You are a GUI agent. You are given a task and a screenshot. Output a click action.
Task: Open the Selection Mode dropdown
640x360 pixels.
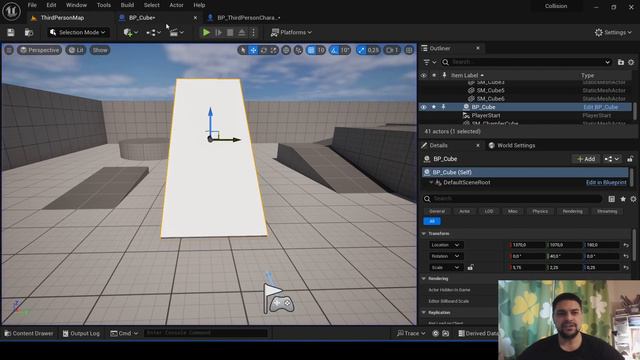(78, 32)
